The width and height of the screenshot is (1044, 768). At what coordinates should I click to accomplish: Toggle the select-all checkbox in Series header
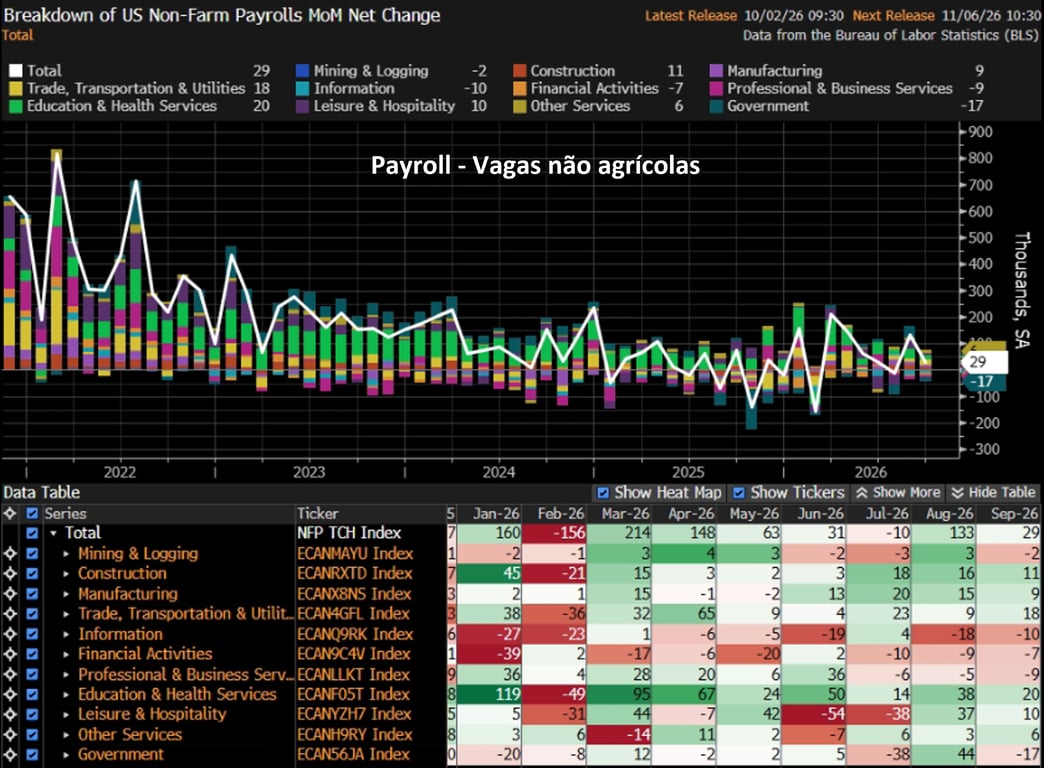click(x=32, y=514)
